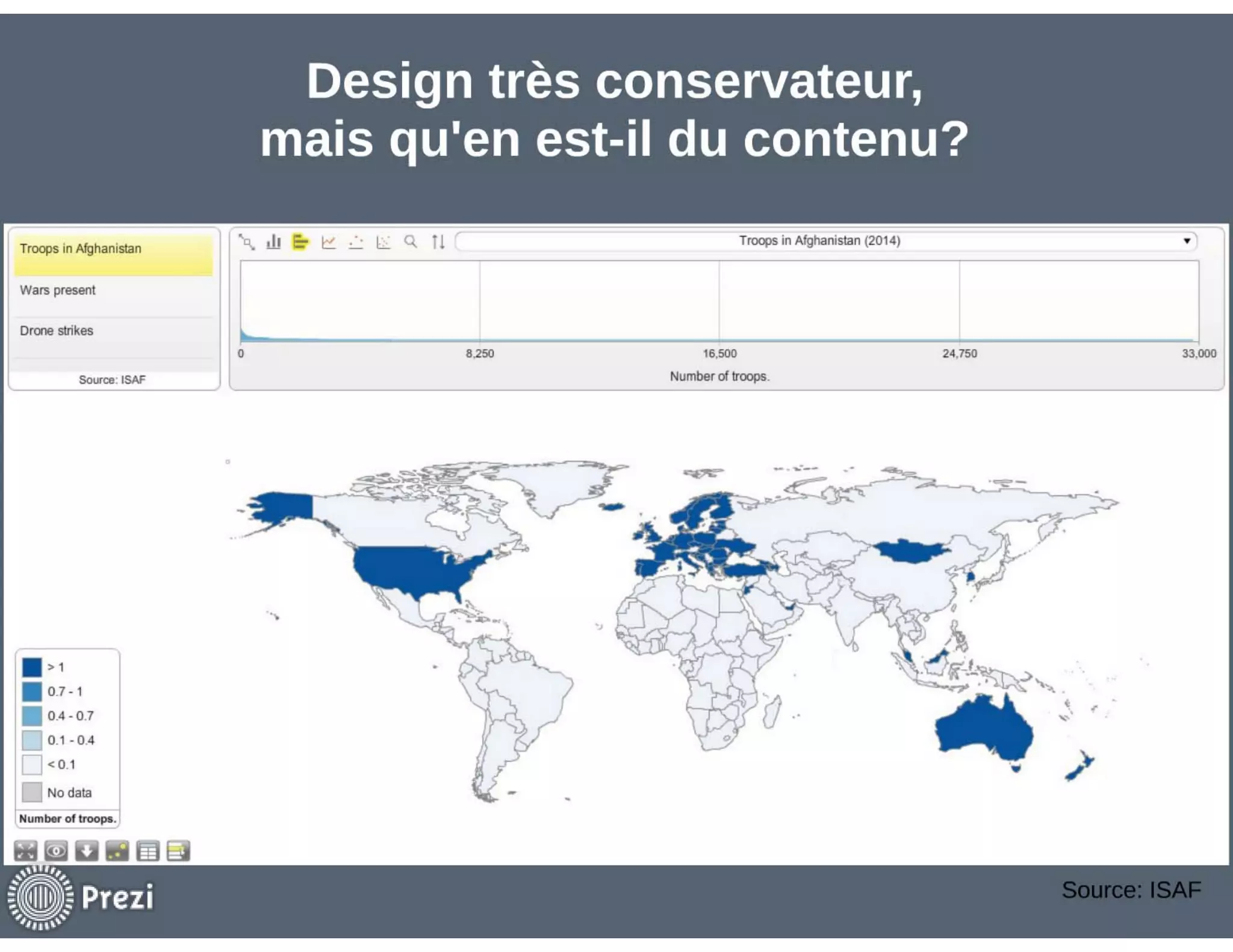Click the highlighted list selection button
This screenshot has width=1233, height=952.
tap(179, 851)
